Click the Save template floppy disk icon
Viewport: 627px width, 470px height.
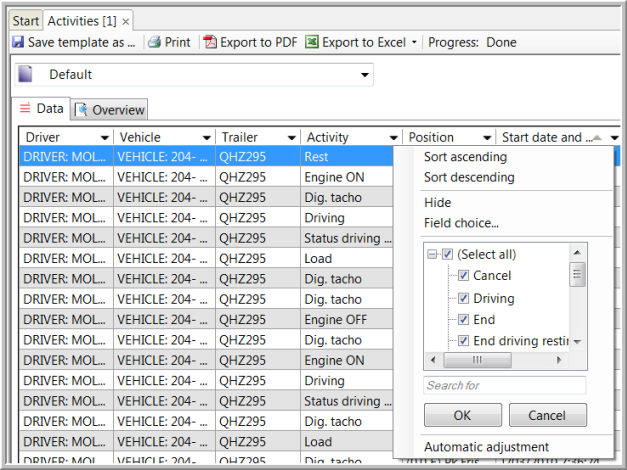18,43
